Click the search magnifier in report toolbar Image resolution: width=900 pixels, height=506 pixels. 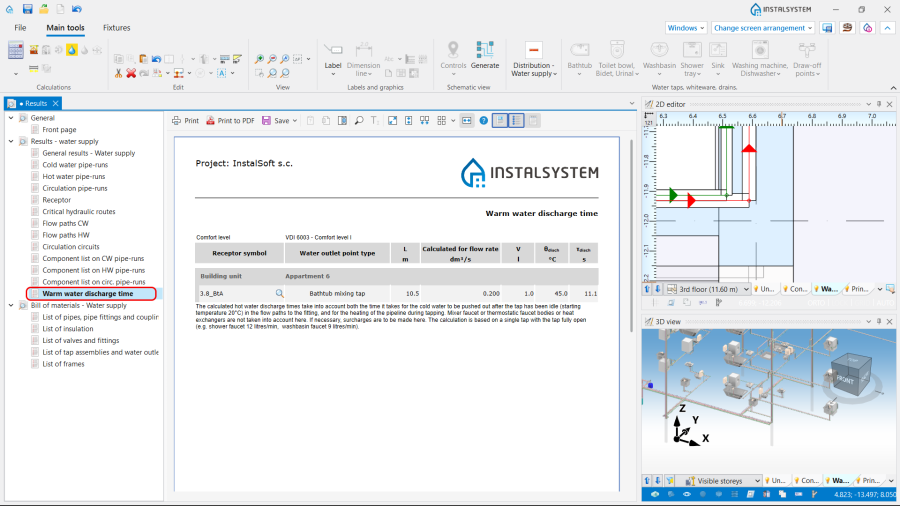tap(359, 120)
